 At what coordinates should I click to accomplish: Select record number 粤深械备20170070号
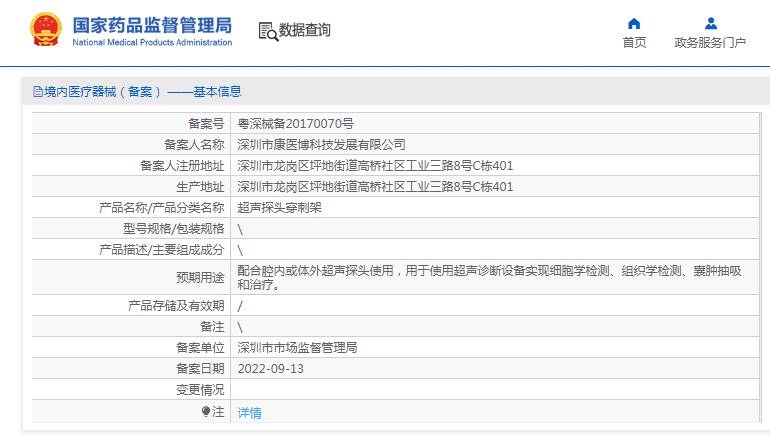(x=295, y=124)
